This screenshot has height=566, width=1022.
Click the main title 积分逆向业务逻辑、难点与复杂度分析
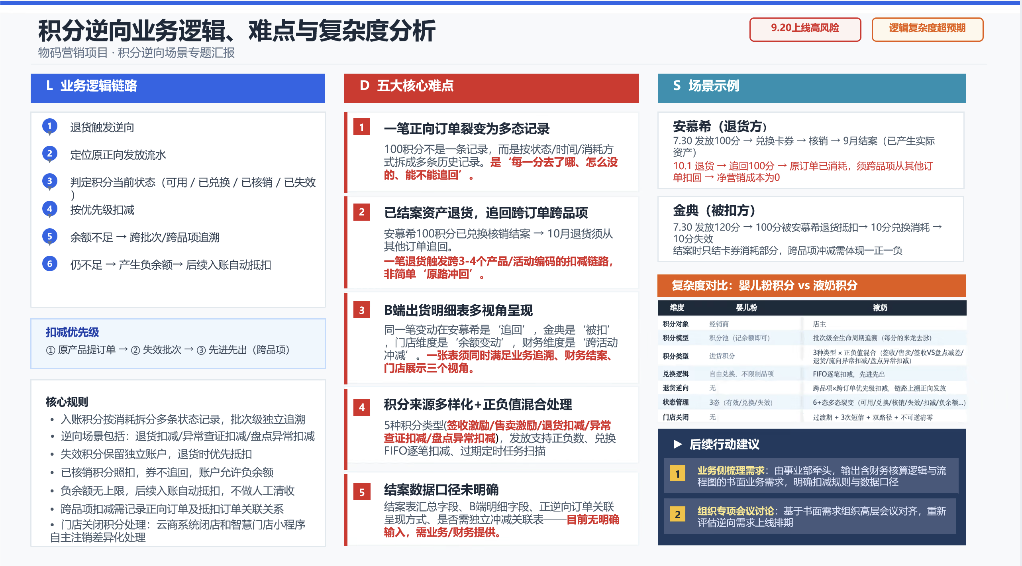(x=237, y=30)
